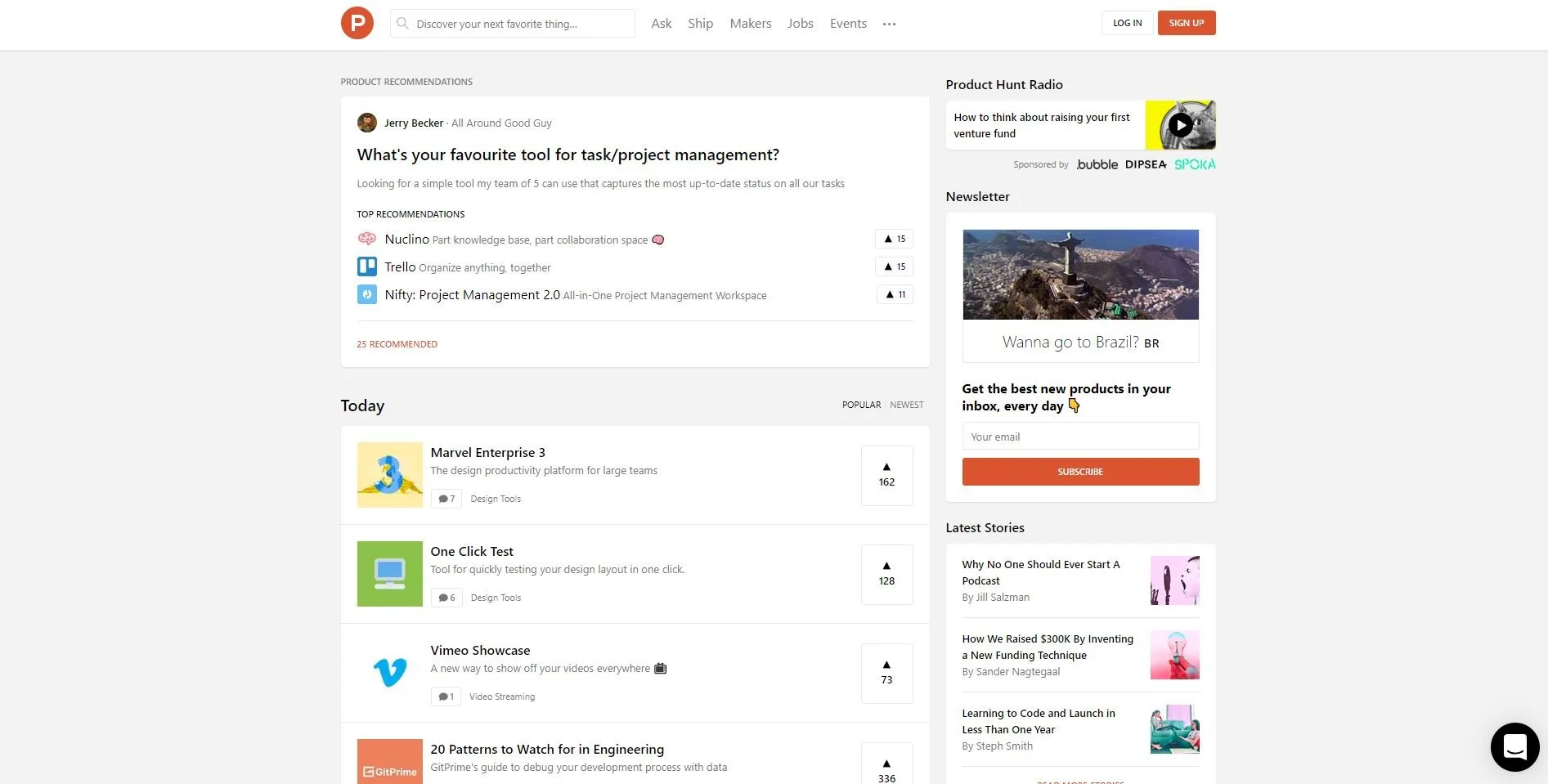Screen dimensions: 1548x784
Task: Open the Ship menu item
Action: coord(701,24)
